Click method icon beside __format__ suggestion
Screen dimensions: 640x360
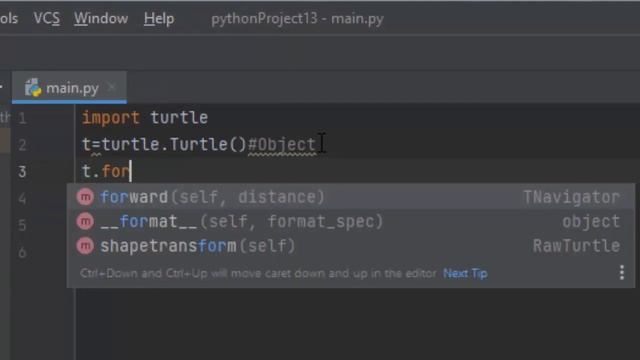(85, 222)
